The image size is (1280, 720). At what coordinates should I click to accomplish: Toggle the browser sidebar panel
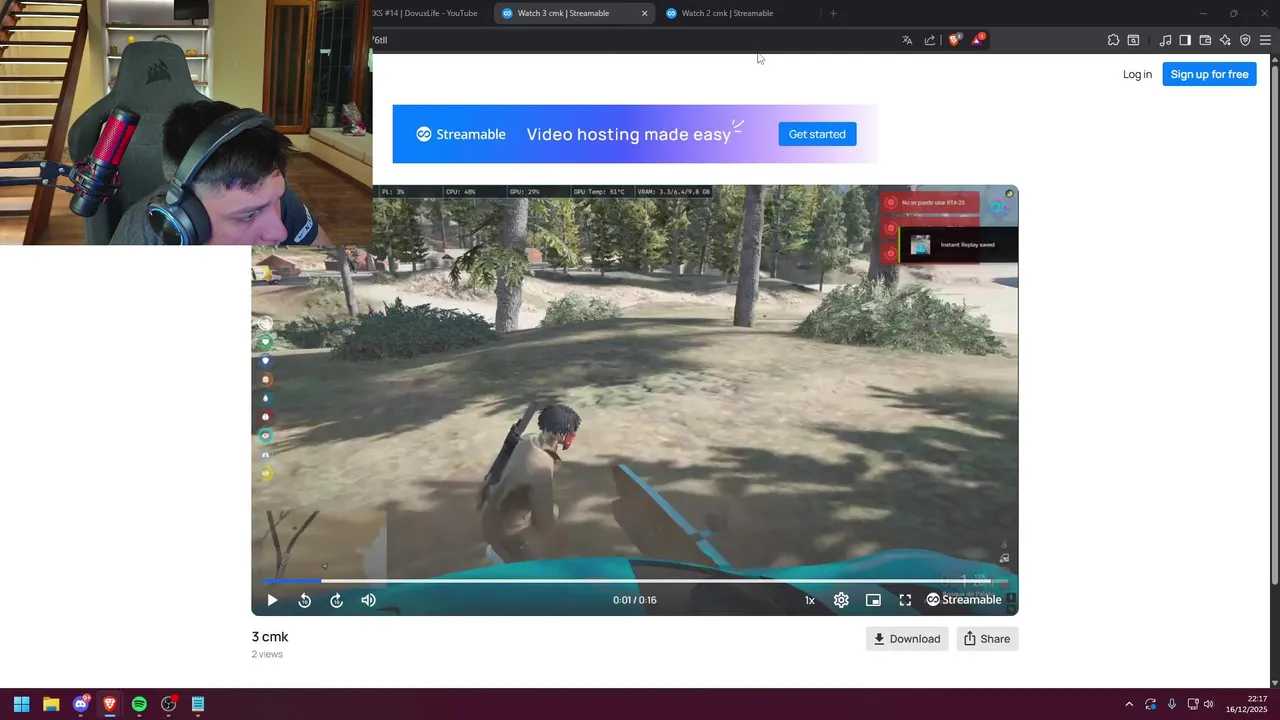pyautogui.click(x=1185, y=40)
